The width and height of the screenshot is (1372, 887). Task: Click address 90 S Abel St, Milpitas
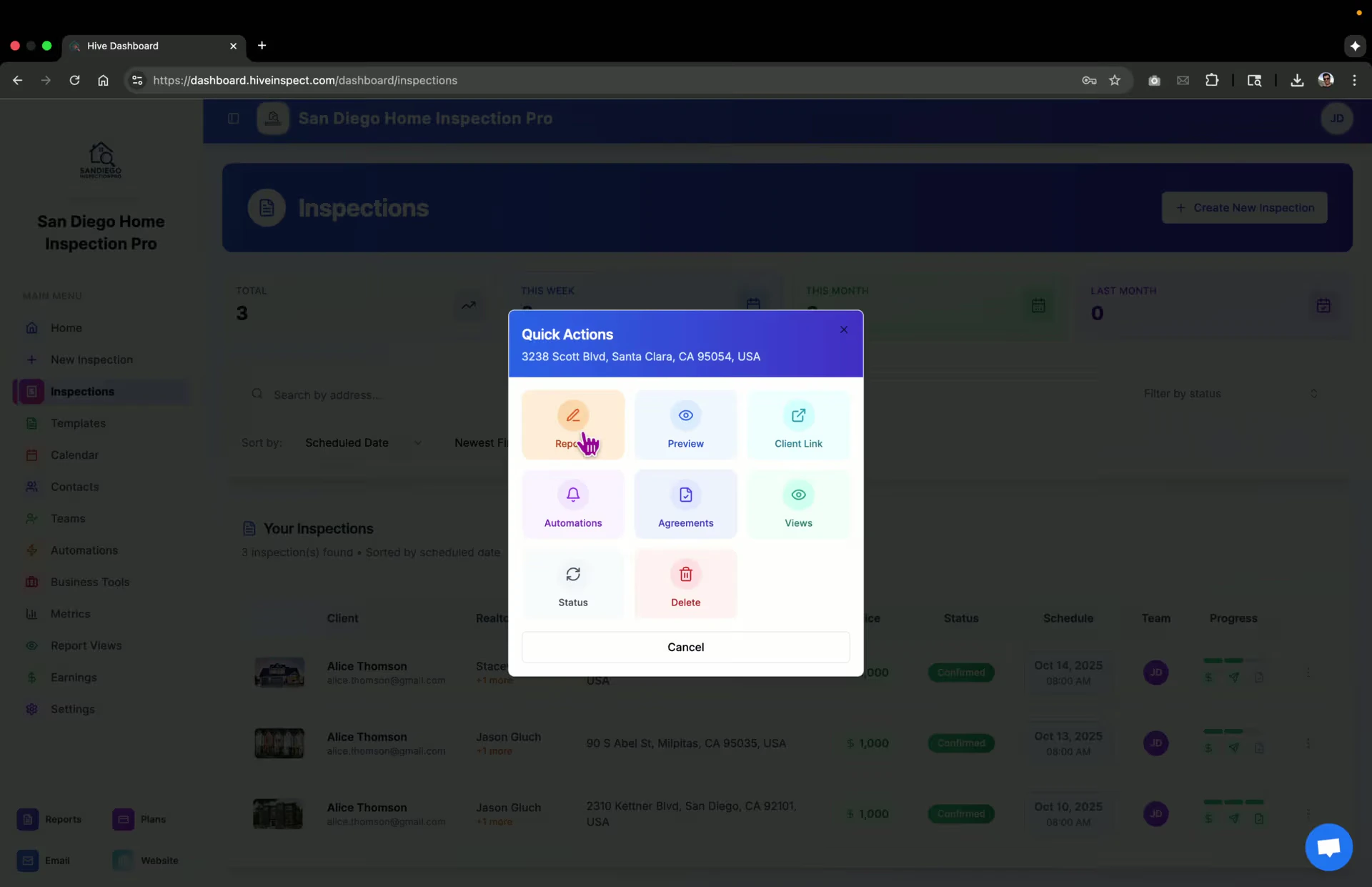[x=686, y=743]
